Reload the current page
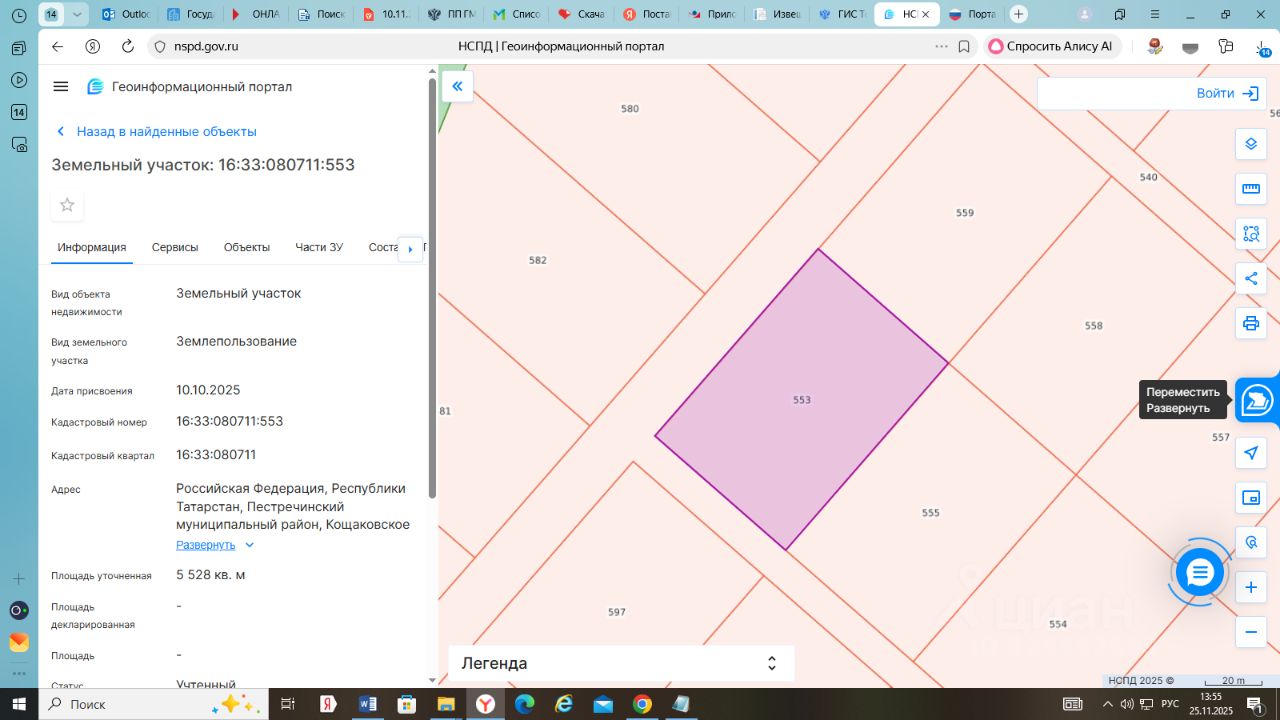This screenshot has width=1280, height=720. 128,47
